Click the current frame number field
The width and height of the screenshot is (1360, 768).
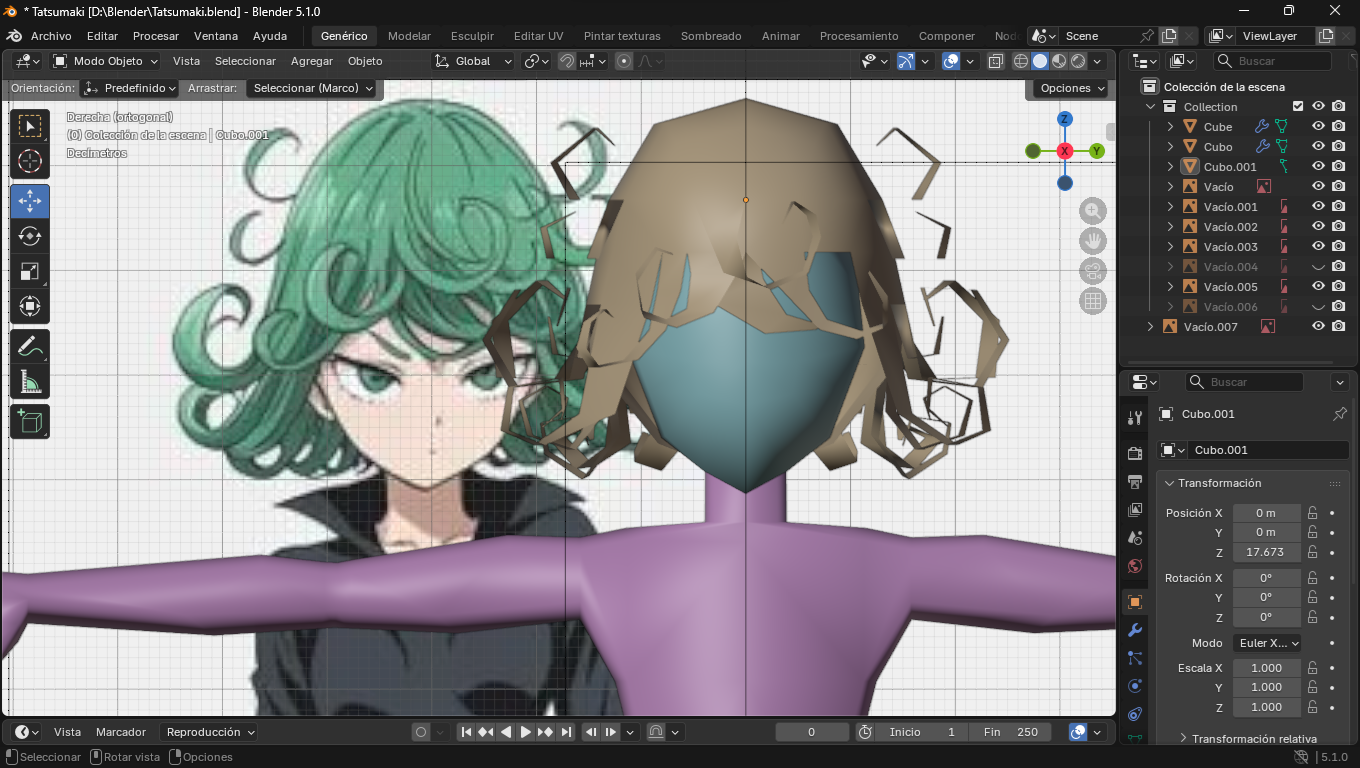[812, 732]
